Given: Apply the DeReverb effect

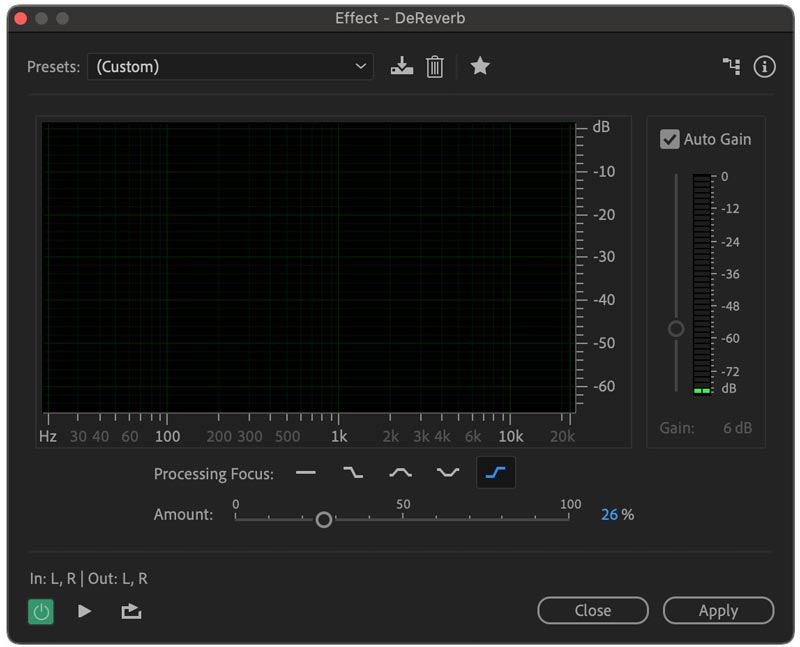Looking at the screenshot, I should [718, 610].
